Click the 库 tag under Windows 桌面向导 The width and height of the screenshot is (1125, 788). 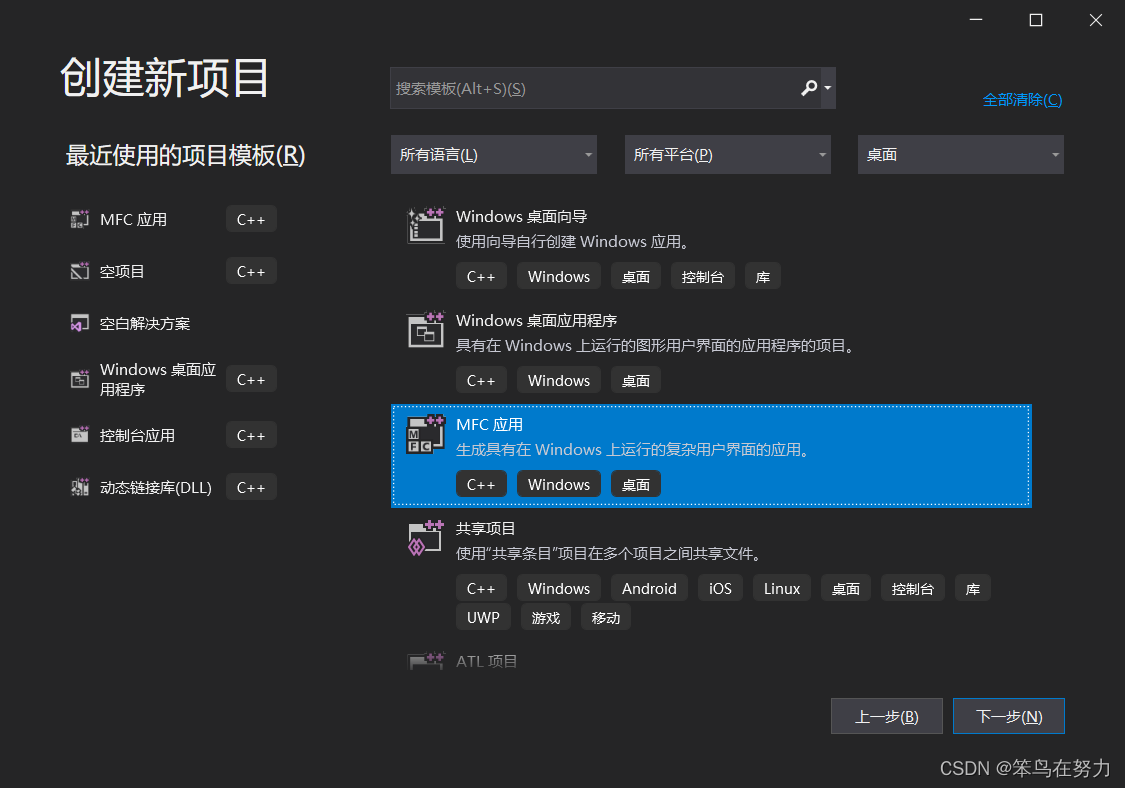click(x=763, y=276)
